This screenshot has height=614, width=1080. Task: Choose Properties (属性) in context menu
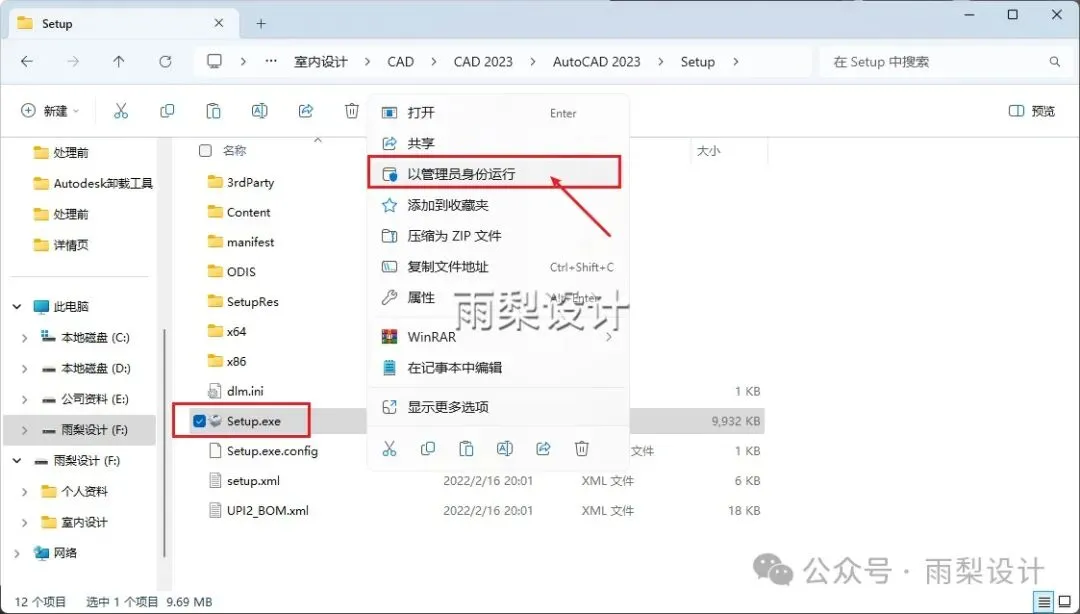coord(498,298)
